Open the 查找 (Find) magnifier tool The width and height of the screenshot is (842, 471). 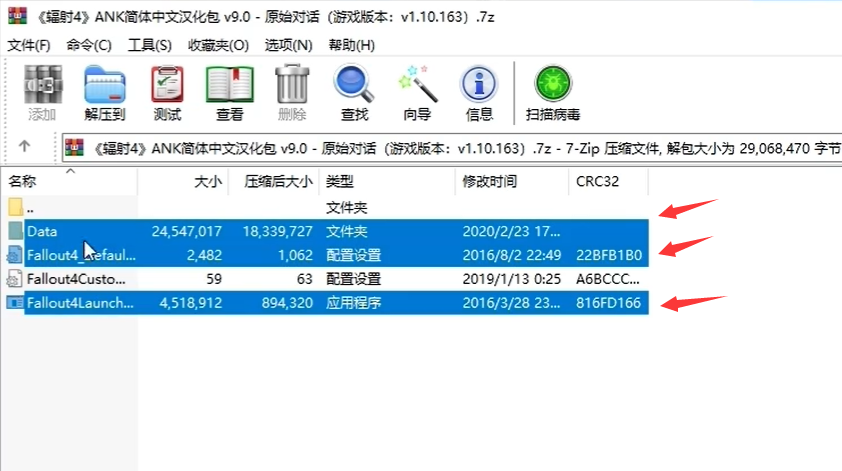coord(354,84)
